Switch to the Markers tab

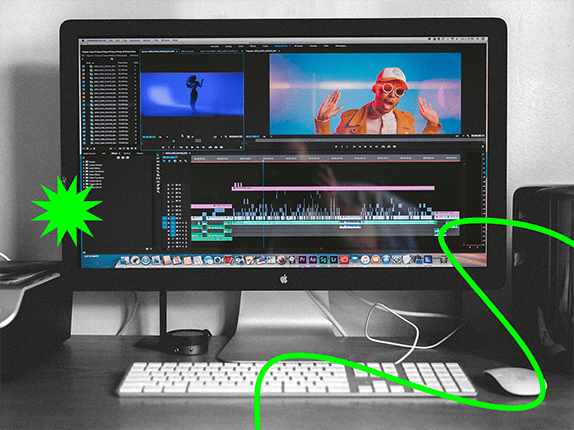click(x=127, y=153)
